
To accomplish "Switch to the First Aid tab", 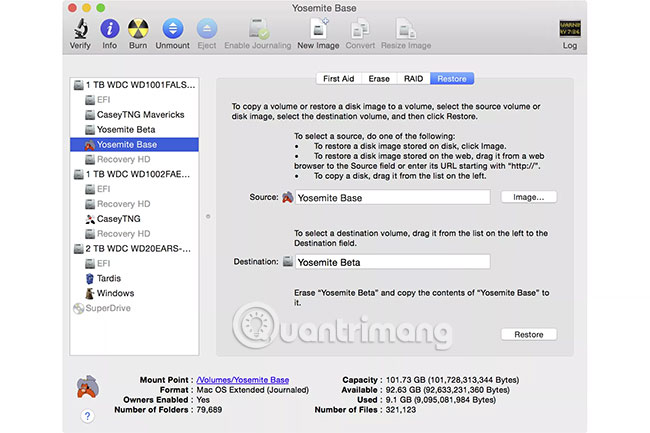I will coord(339,79).
